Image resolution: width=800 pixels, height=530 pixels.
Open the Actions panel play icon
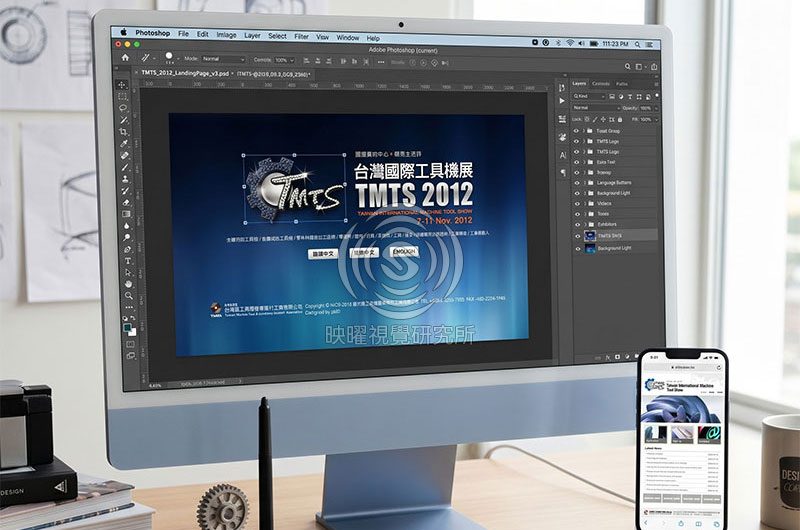[562, 101]
